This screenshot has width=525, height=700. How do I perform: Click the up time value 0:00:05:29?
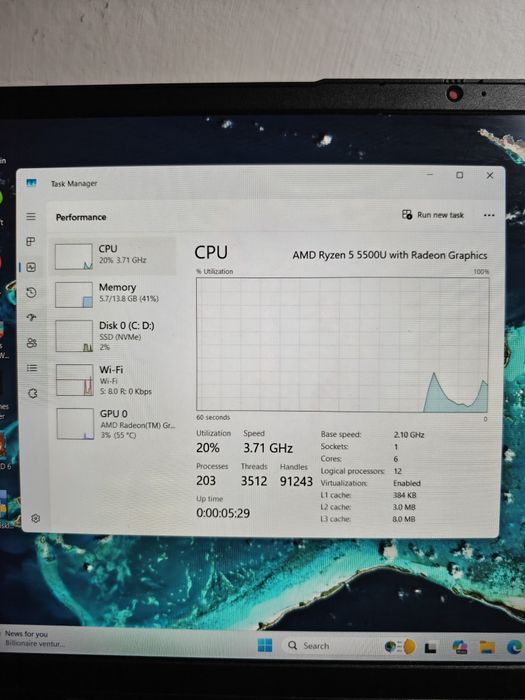[x=223, y=513]
